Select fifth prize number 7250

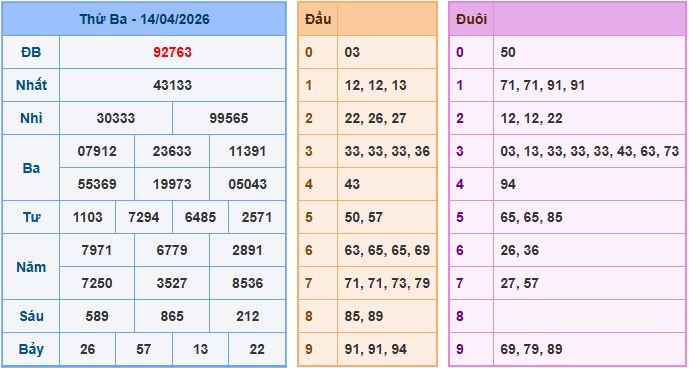pos(97,283)
